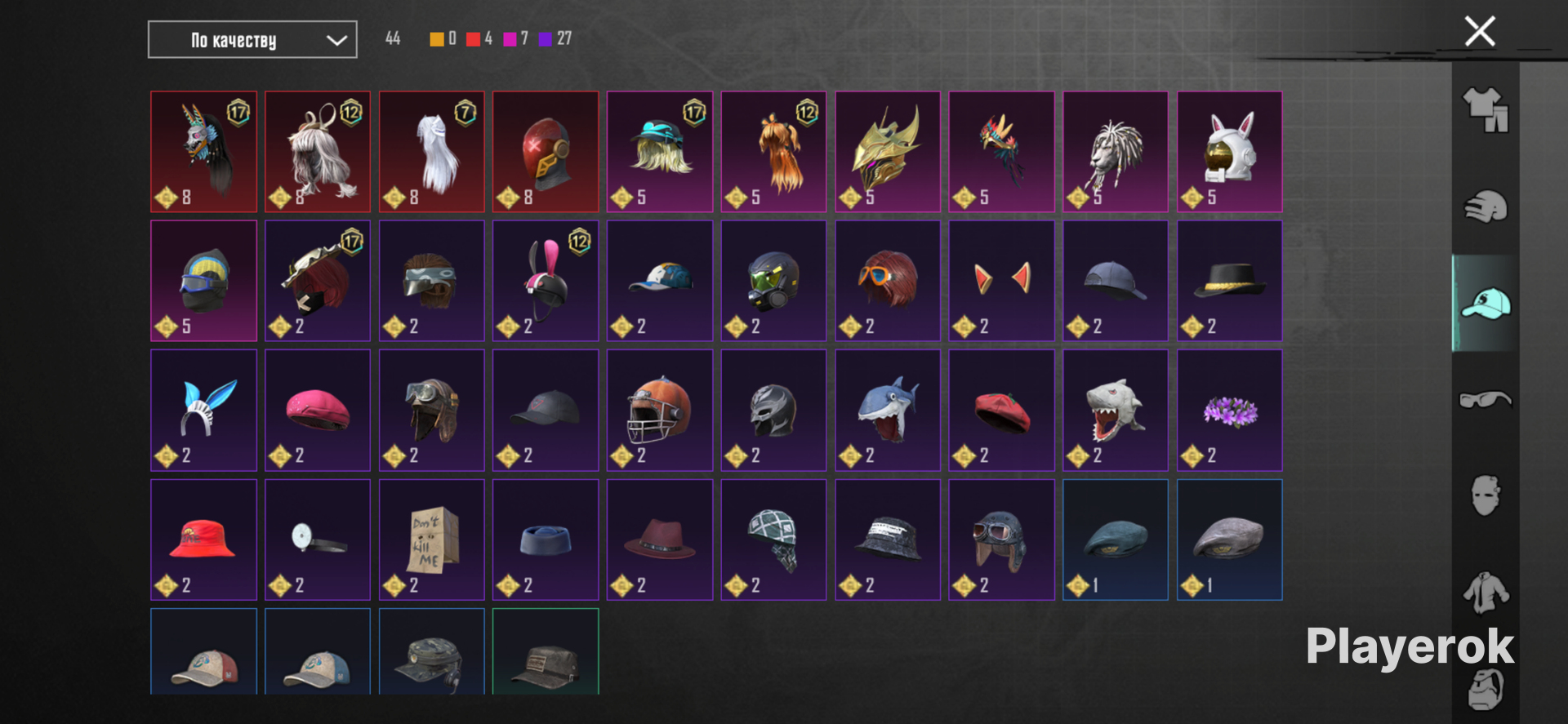Close the inventory with X button
This screenshot has height=724, width=1568.
[x=1480, y=32]
